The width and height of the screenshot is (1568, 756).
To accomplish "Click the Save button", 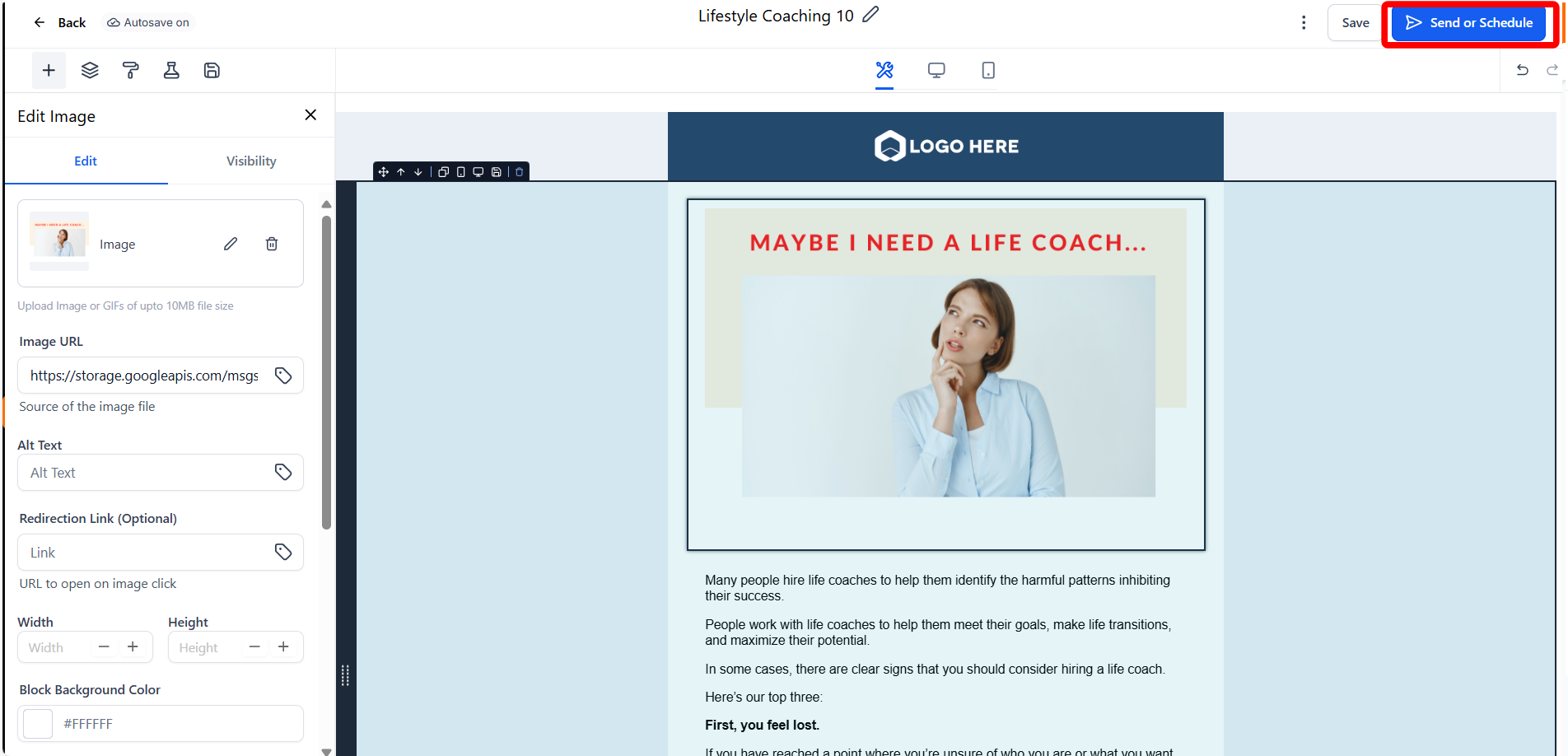I will [x=1355, y=23].
